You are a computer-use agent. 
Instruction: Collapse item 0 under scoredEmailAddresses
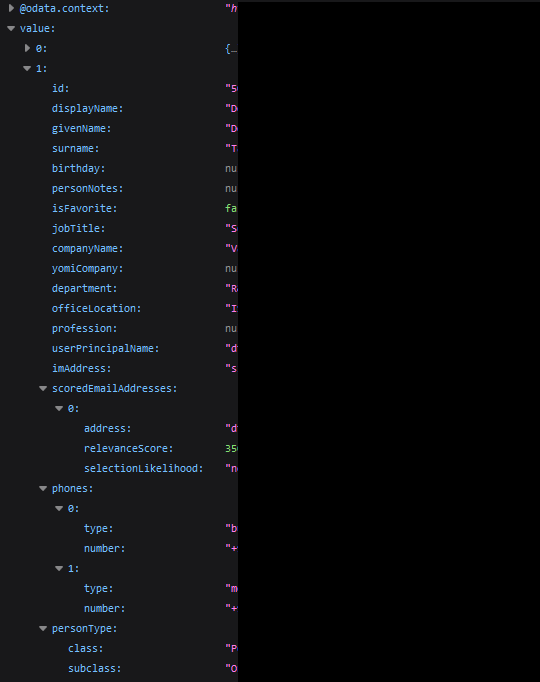click(x=59, y=408)
